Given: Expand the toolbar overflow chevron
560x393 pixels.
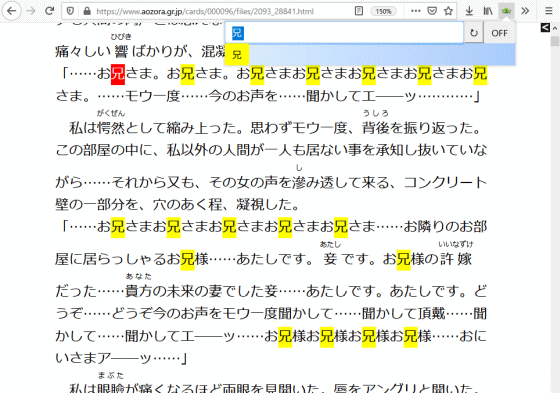Looking at the screenshot, I should click(525, 11).
